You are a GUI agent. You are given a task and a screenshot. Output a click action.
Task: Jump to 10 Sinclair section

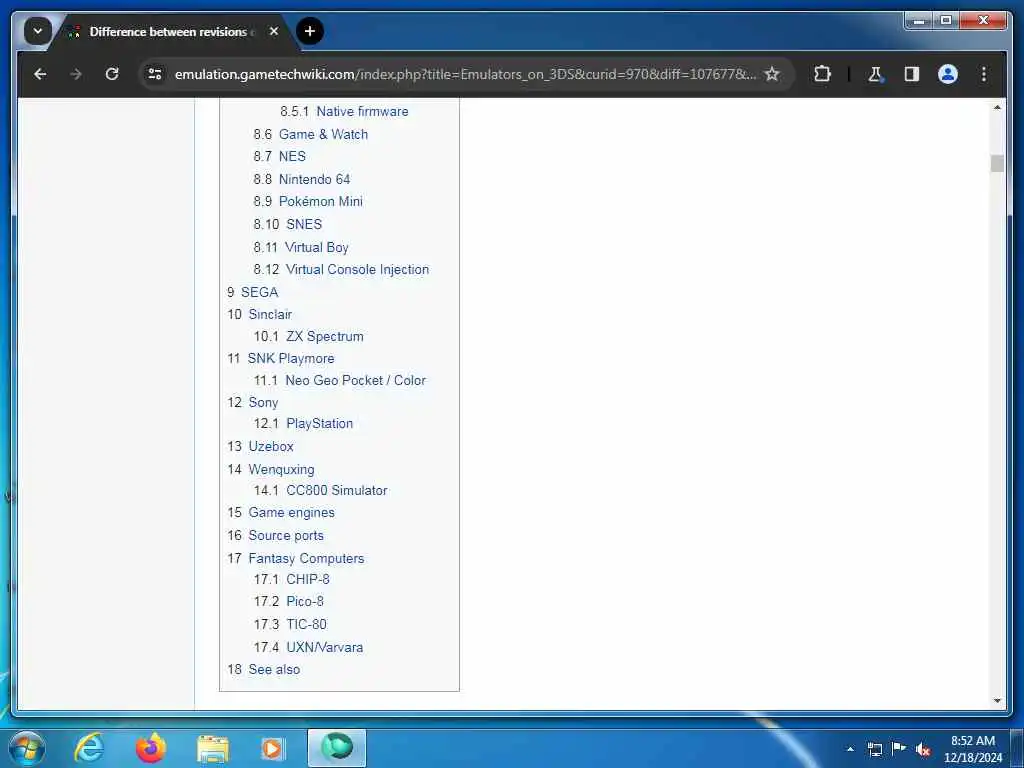pos(259,315)
